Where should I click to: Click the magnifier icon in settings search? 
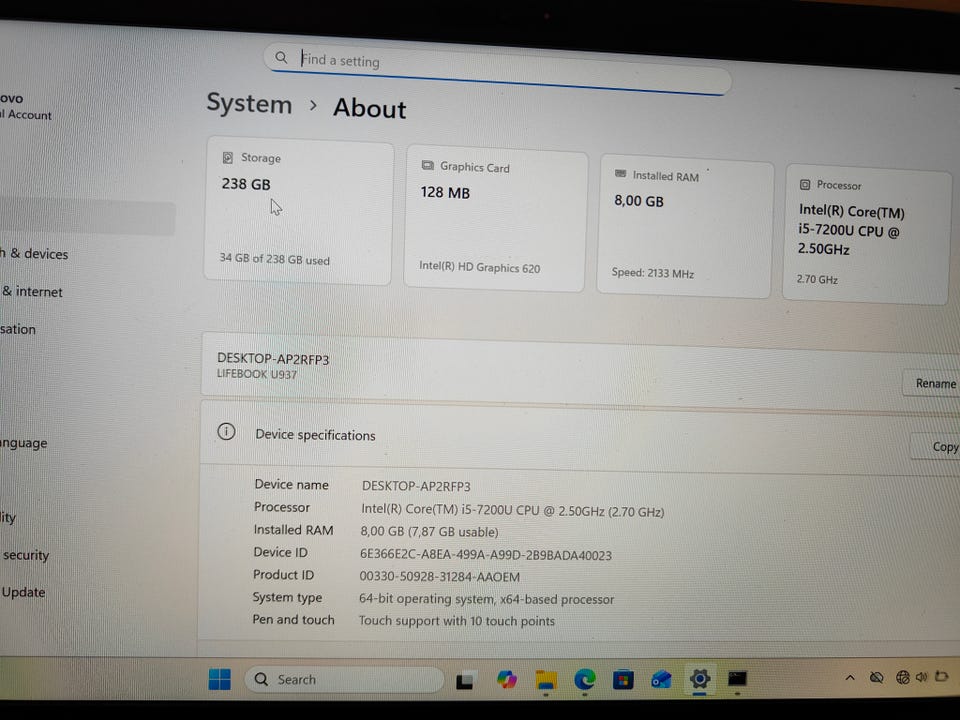(x=281, y=58)
